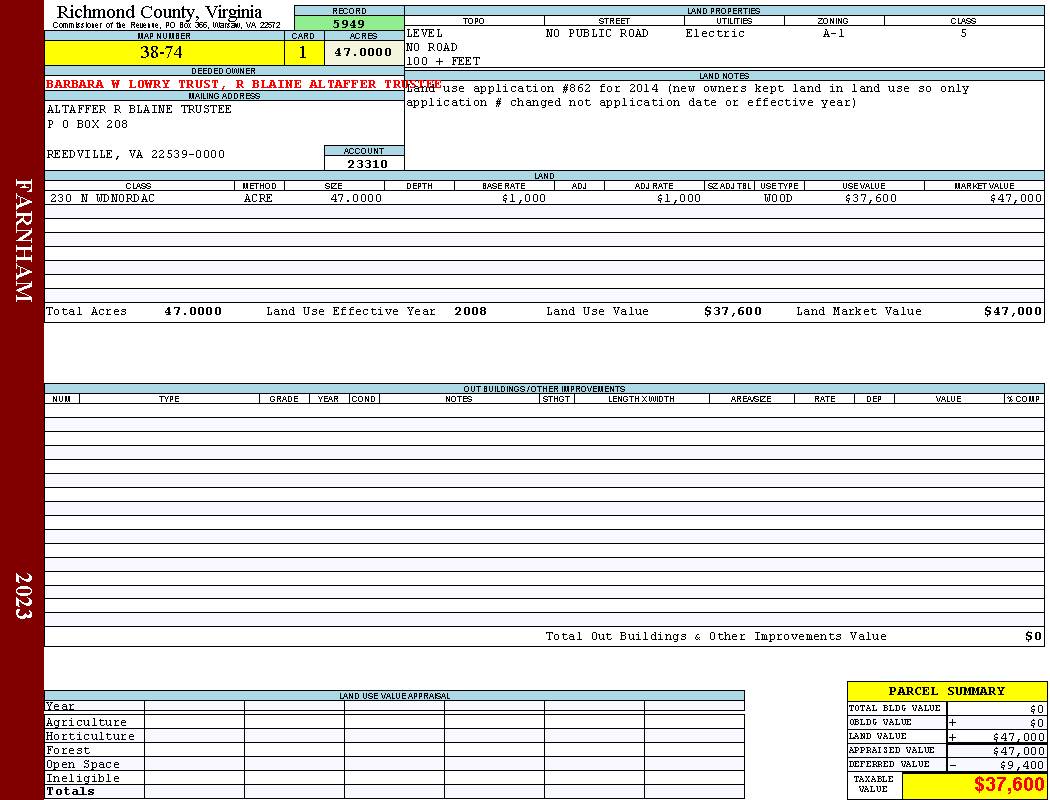Select the FARNHAM sidebar label
This screenshot has height=800, width=1050.
(23, 240)
